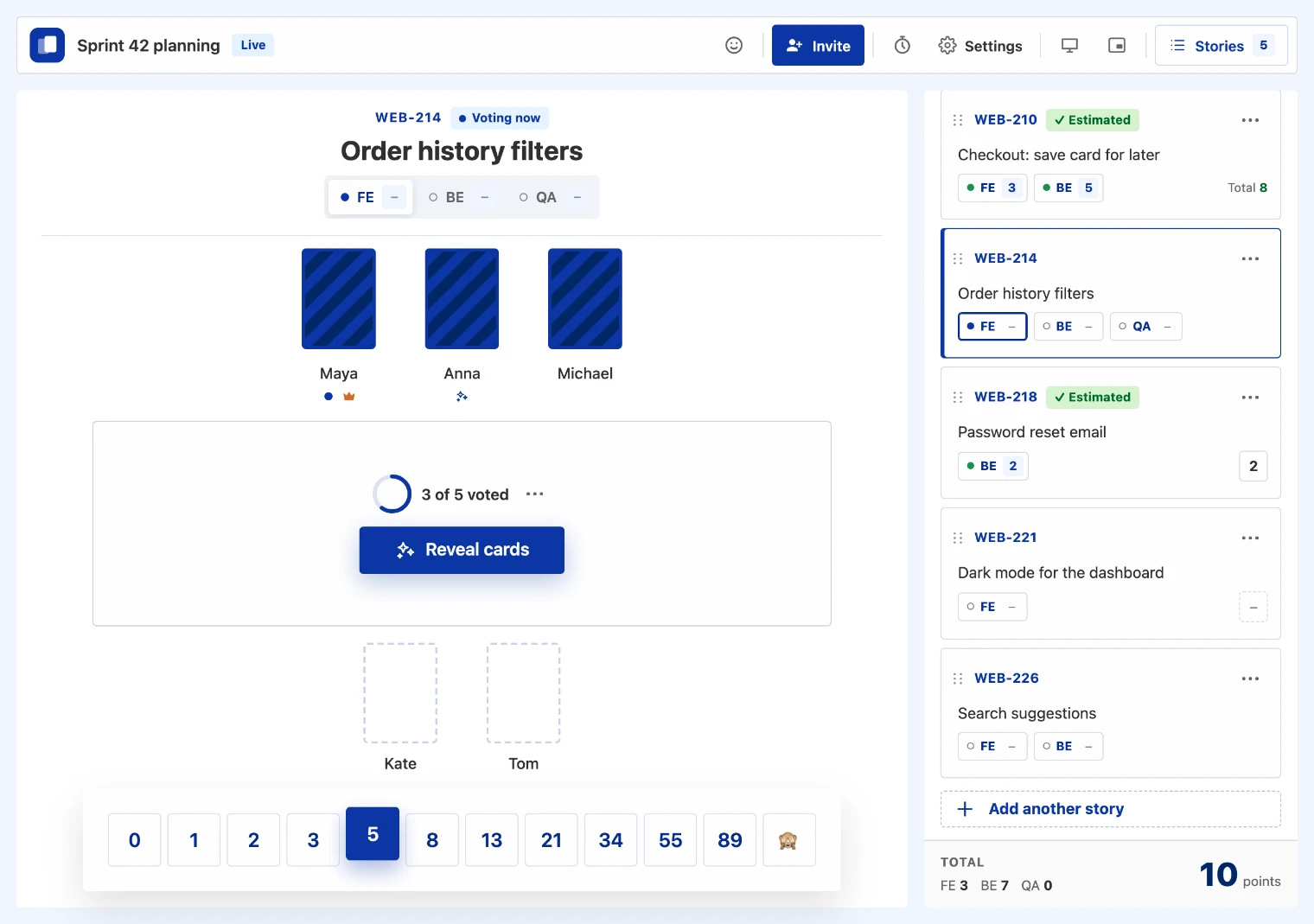Switch to the BE track under Order history filters heading
This screenshot has height=924, width=1314.
click(460, 197)
